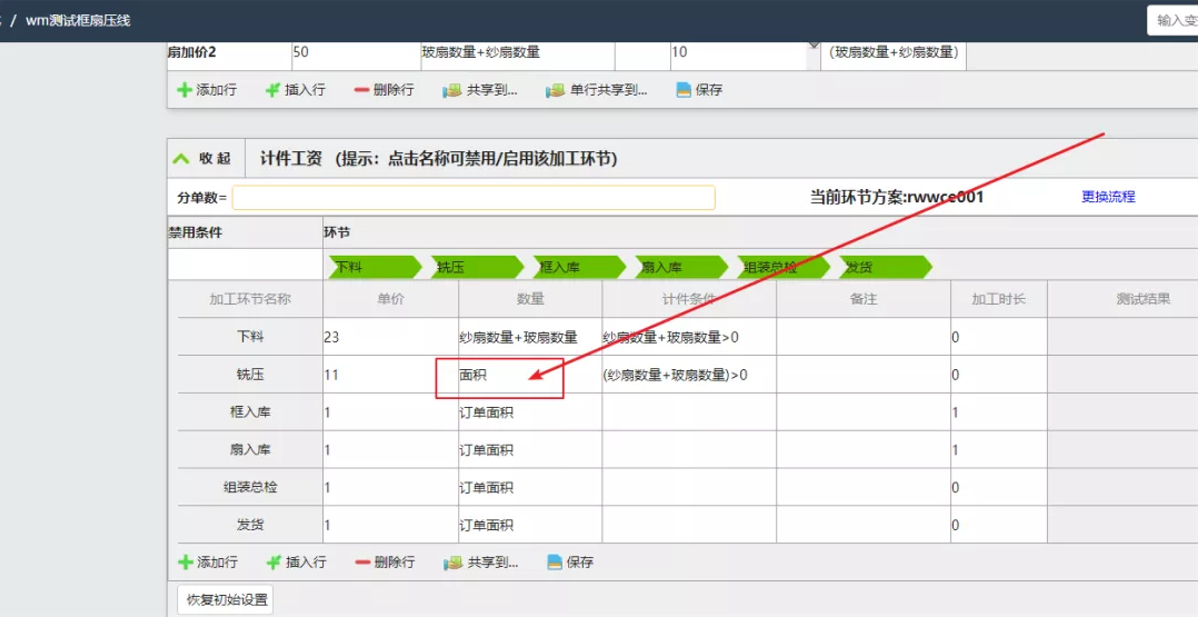Click the 更换流程 link
Viewport: 1198px width, 619px height.
1108,197
